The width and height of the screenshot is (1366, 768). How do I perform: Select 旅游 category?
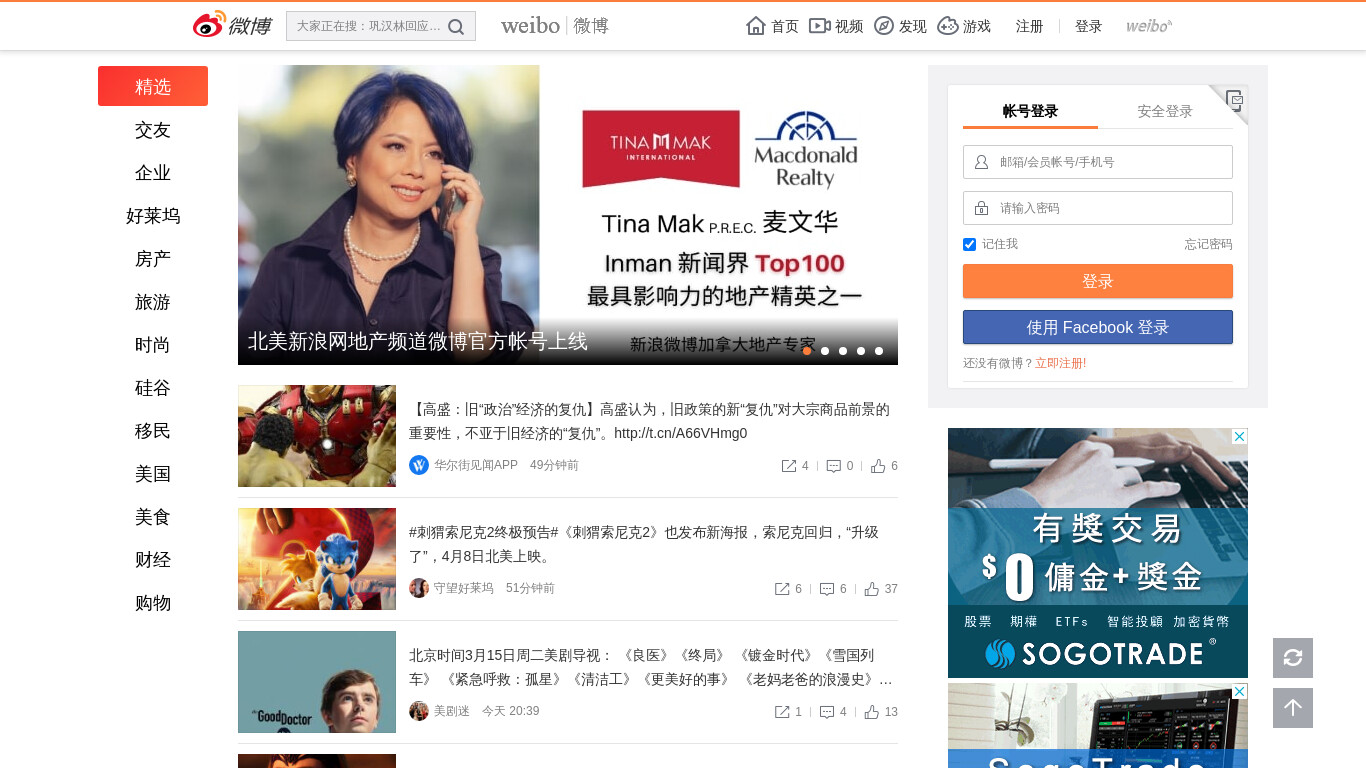pos(153,302)
